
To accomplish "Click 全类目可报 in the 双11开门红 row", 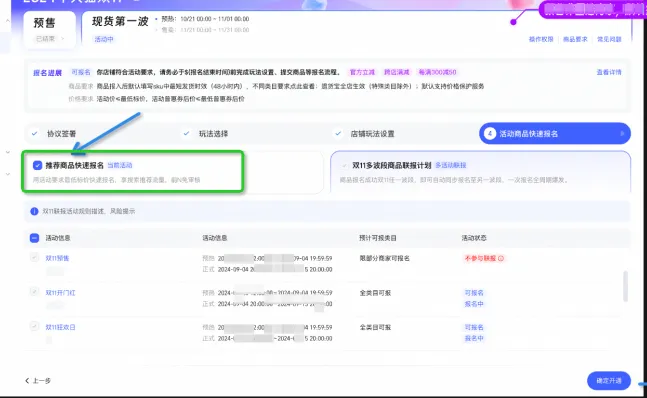I will (x=375, y=293).
